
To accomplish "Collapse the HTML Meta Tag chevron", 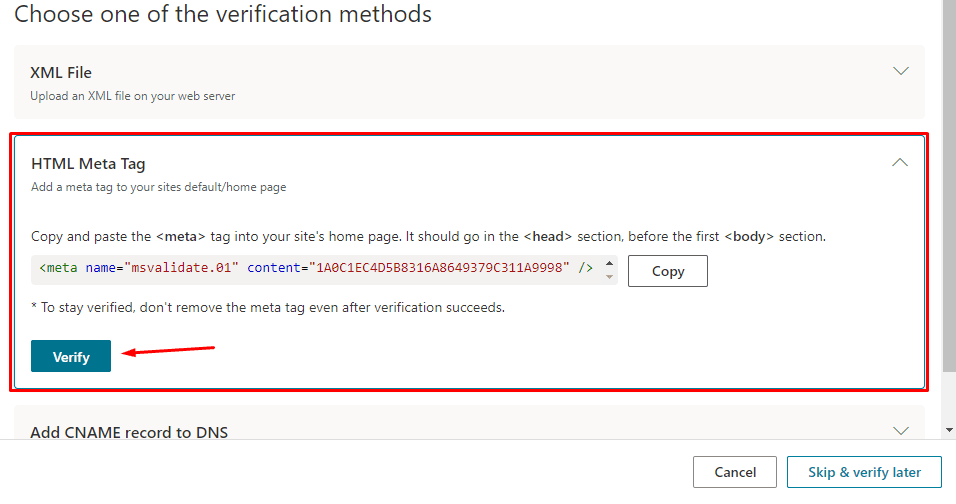I will point(900,162).
